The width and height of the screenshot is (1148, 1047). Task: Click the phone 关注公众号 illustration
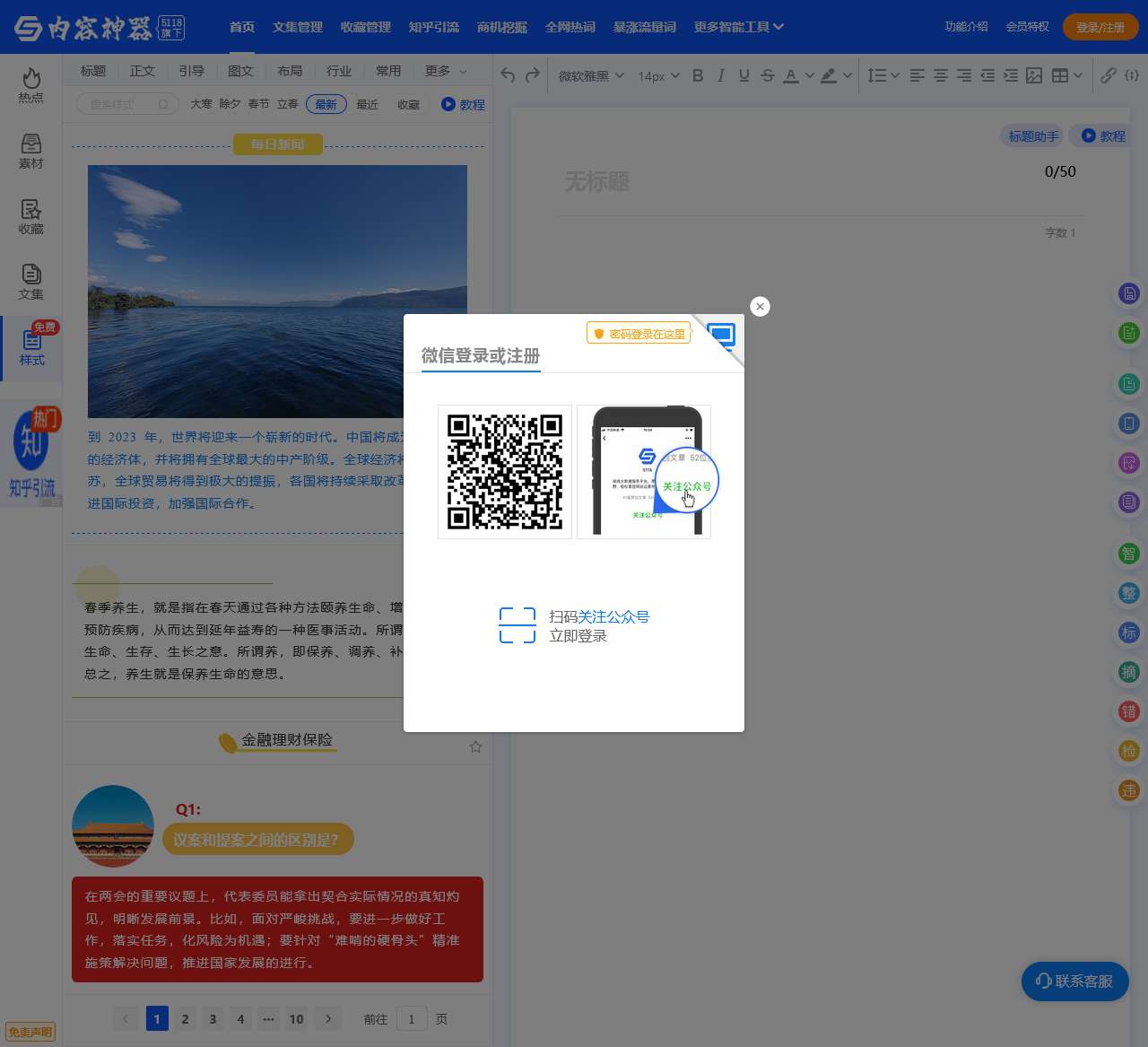(x=644, y=472)
